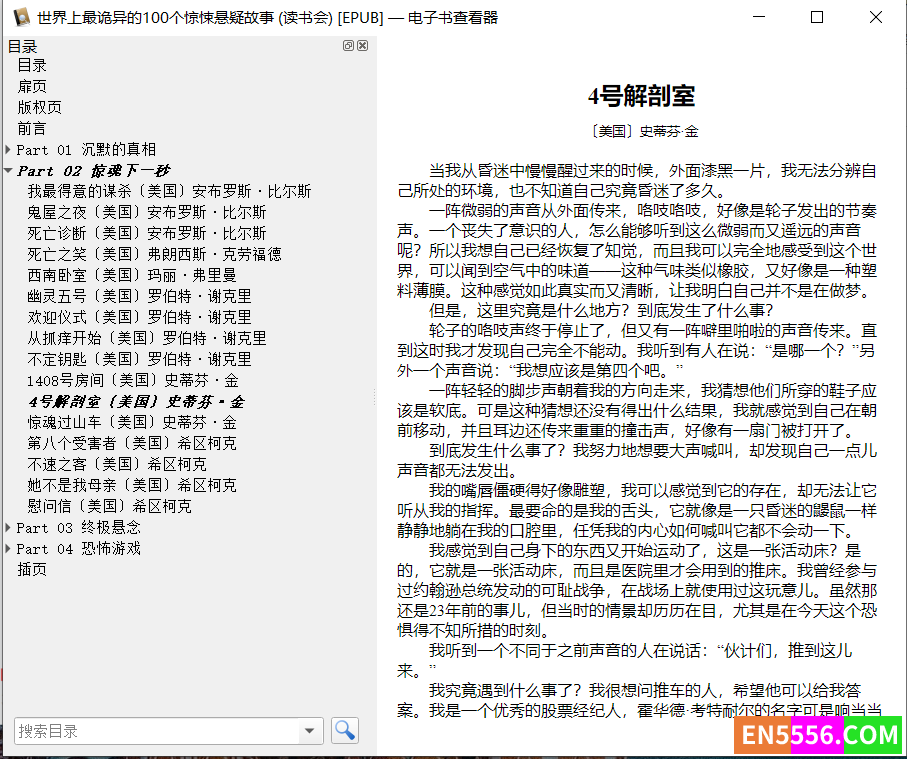Viewport: 907px width, 759px height.
Task: Open chapter 慰问信
Action: pos(109,506)
